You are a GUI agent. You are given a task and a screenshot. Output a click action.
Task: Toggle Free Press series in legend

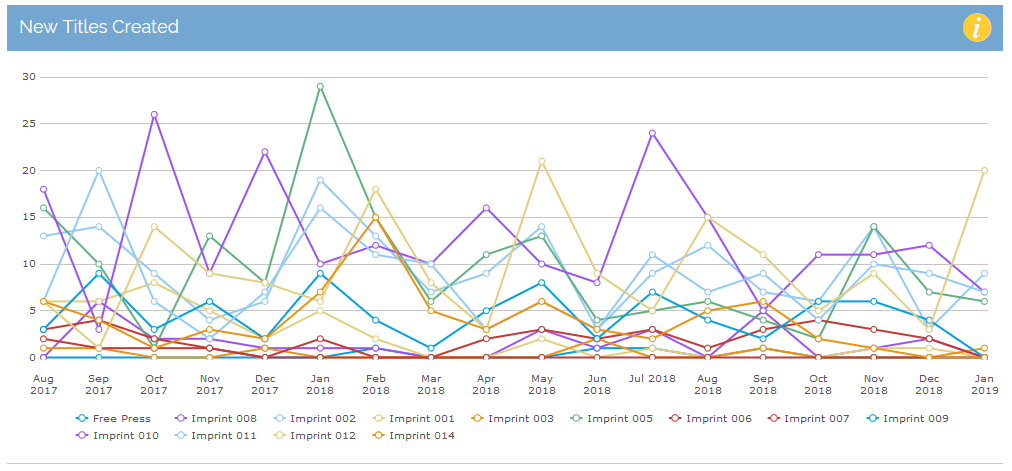tap(118, 419)
